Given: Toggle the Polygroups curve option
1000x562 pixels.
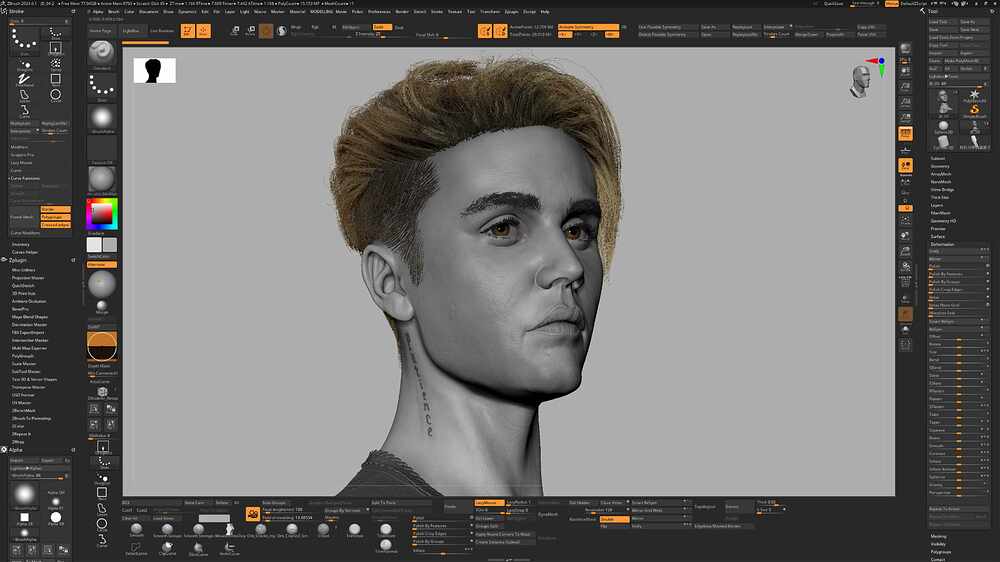Looking at the screenshot, I should click(55, 217).
